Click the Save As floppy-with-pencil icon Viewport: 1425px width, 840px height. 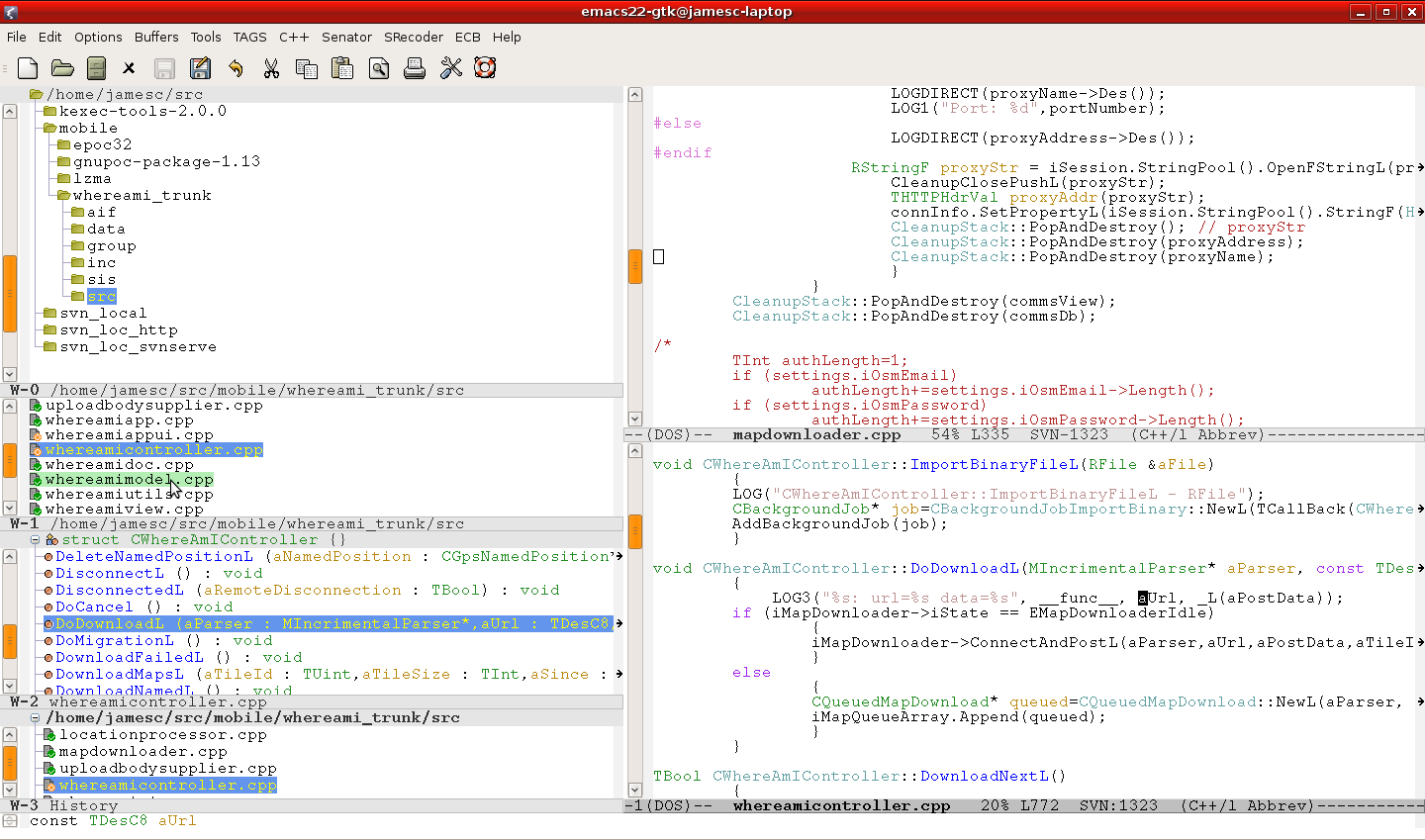click(x=200, y=68)
